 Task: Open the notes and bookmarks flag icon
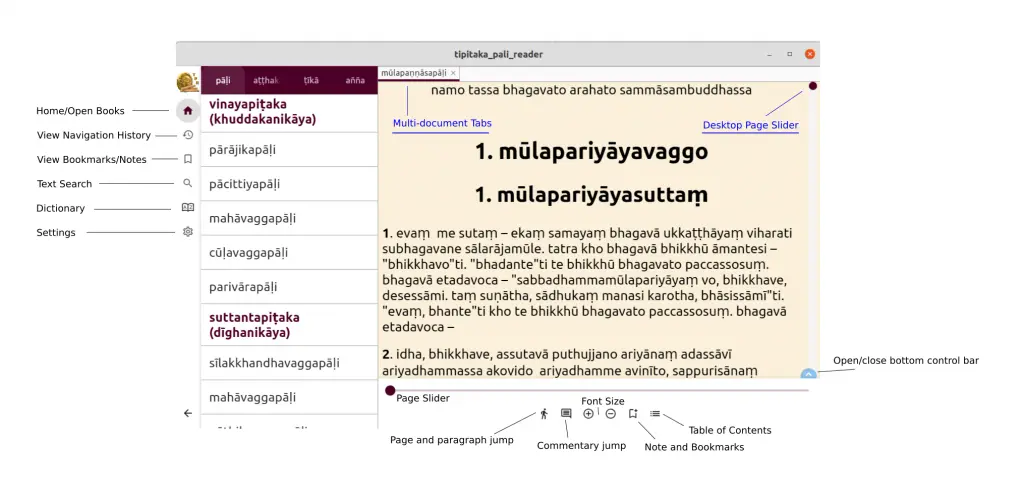(633, 414)
